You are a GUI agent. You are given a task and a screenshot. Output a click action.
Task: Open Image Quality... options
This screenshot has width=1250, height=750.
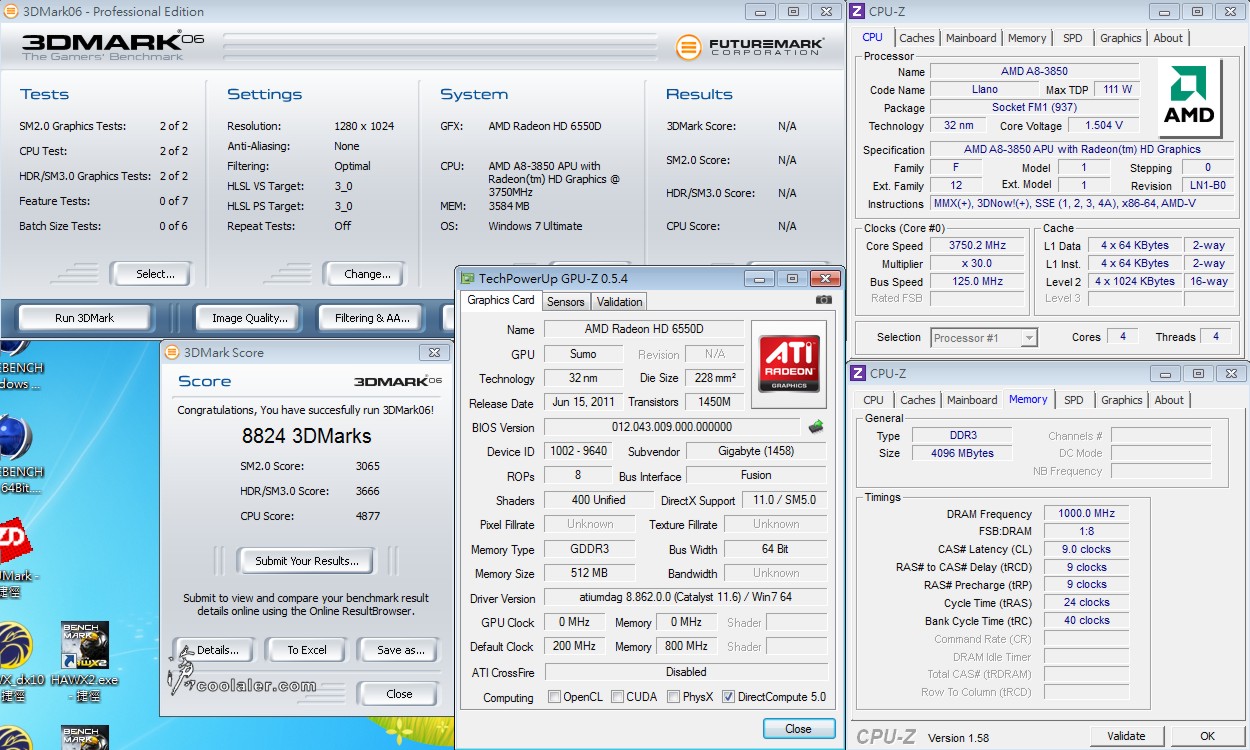coord(249,318)
